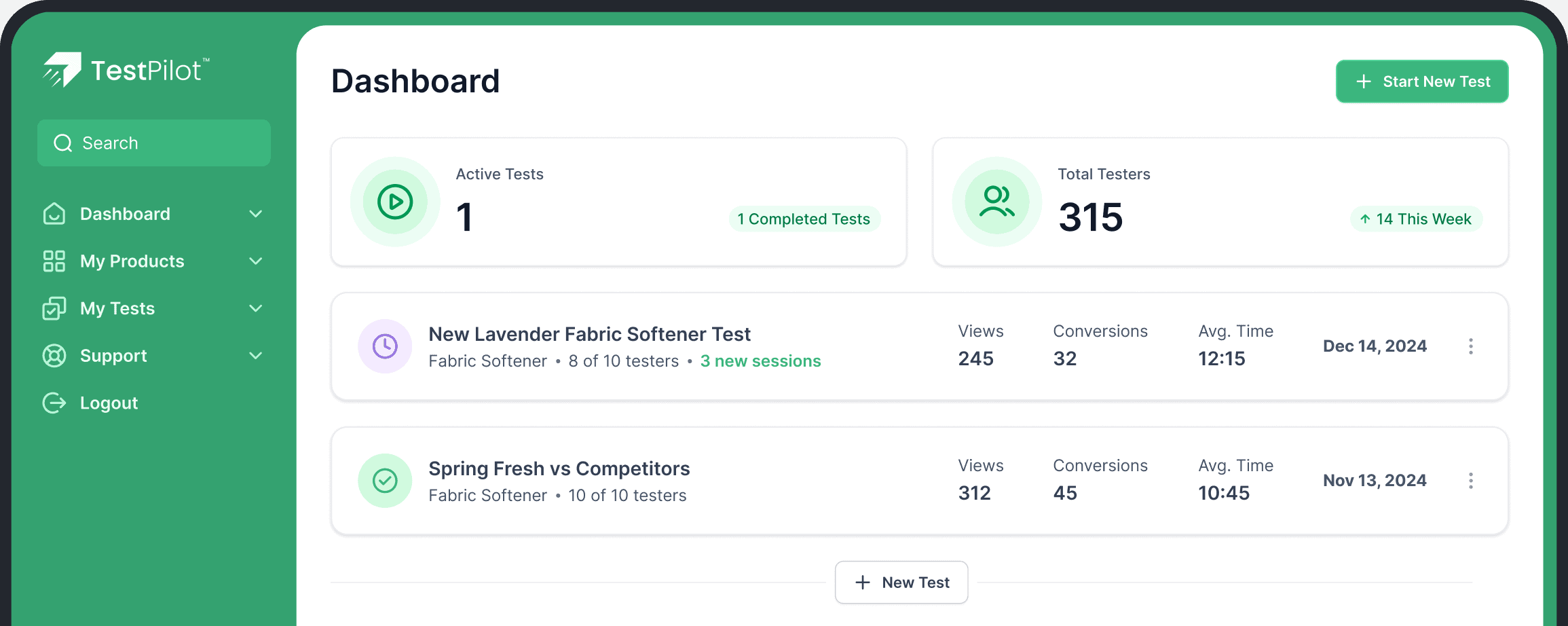1568x626 pixels.
Task: Click the New Test button at bottom
Action: click(x=901, y=582)
